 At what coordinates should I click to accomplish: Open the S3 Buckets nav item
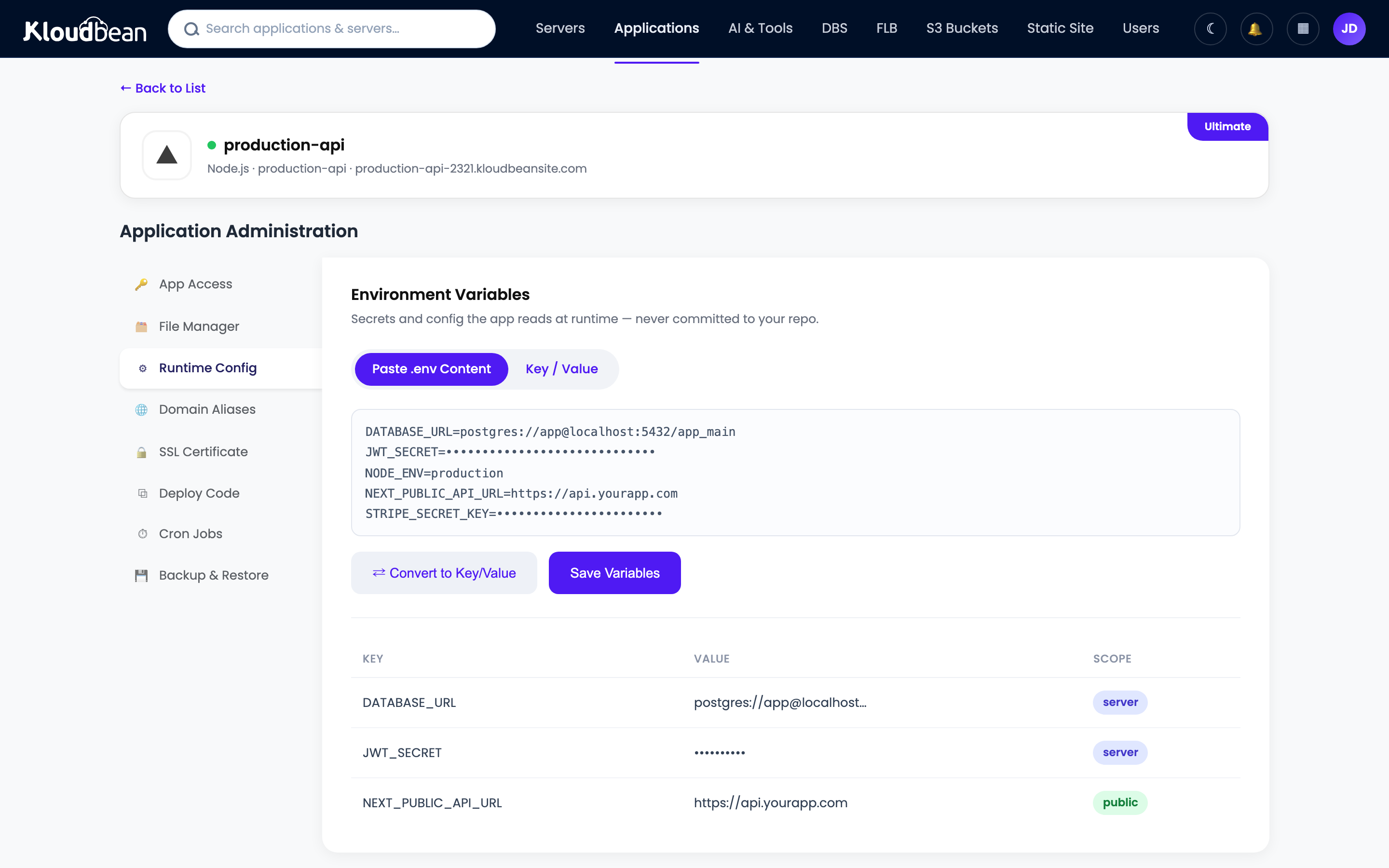(962, 28)
